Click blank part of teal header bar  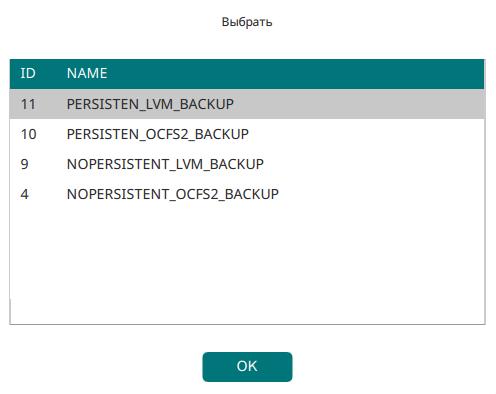click(x=300, y=74)
